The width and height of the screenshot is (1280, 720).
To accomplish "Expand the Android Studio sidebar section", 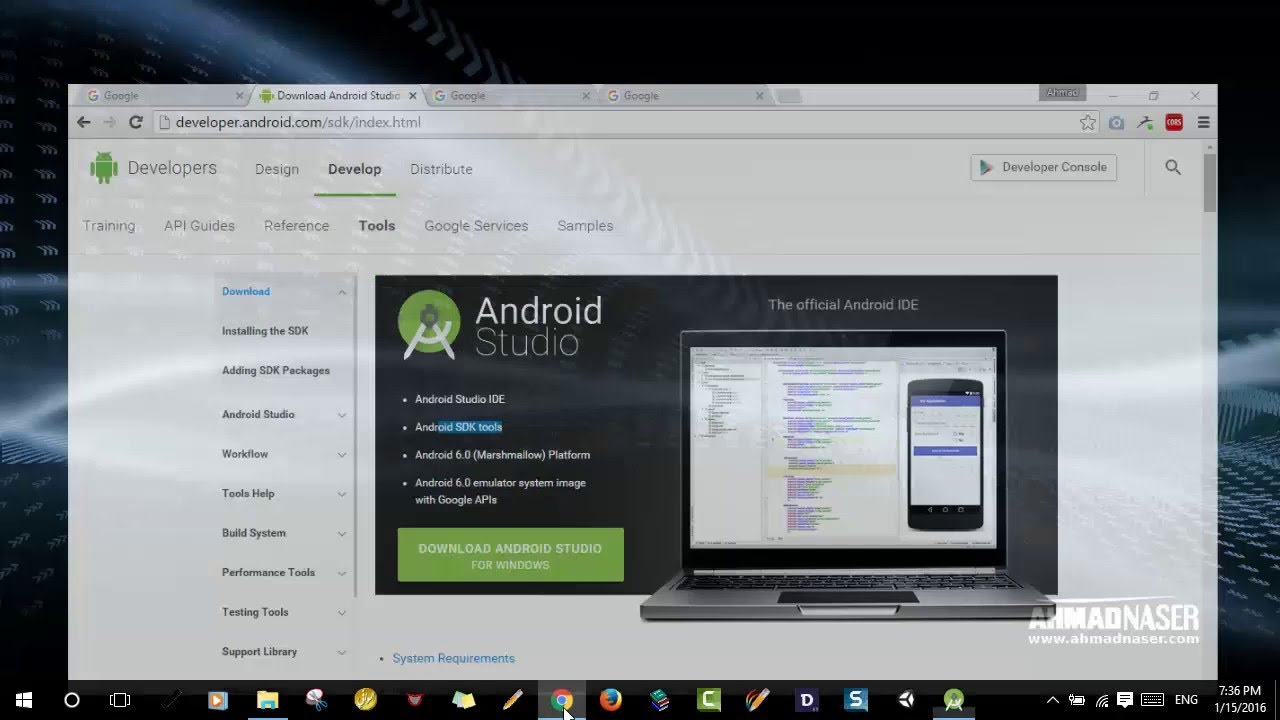I will pos(342,415).
